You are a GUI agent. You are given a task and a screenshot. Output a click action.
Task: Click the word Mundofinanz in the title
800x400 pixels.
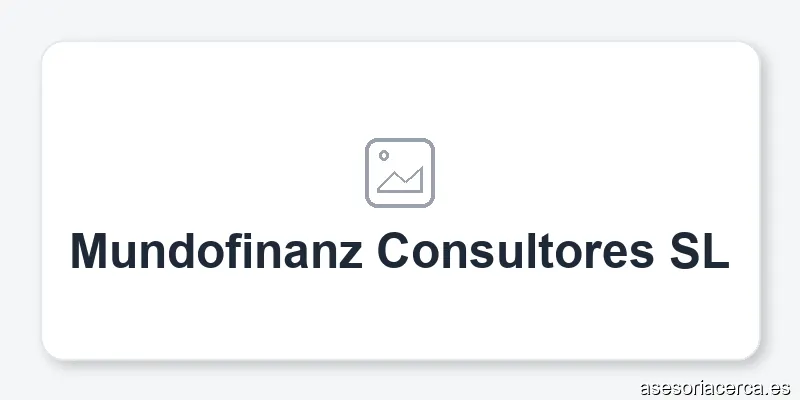coord(216,251)
